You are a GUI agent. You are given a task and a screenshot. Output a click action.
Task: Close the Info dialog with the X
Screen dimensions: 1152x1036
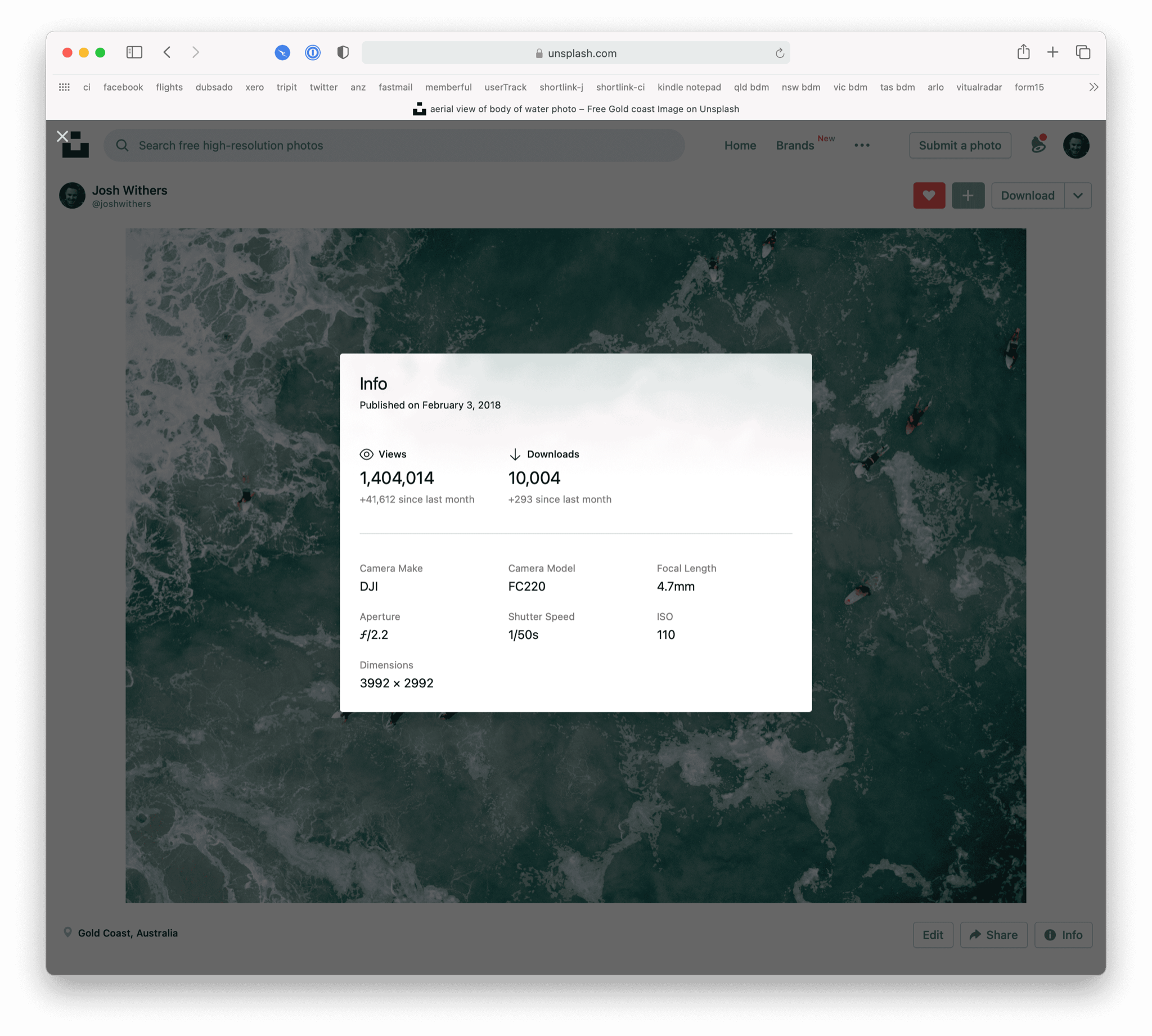click(x=62, y=137)
